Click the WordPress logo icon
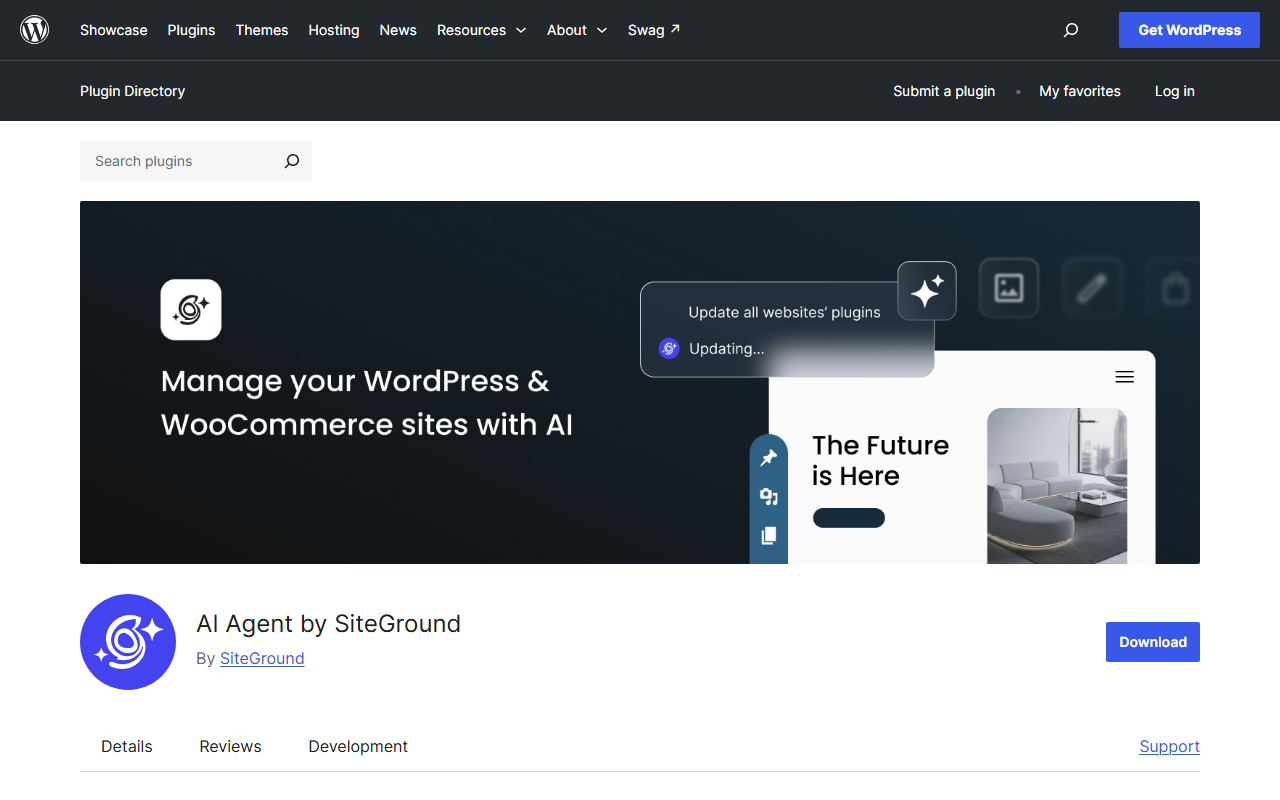Screen dimensions: 1280x800 tap(35, 30)
